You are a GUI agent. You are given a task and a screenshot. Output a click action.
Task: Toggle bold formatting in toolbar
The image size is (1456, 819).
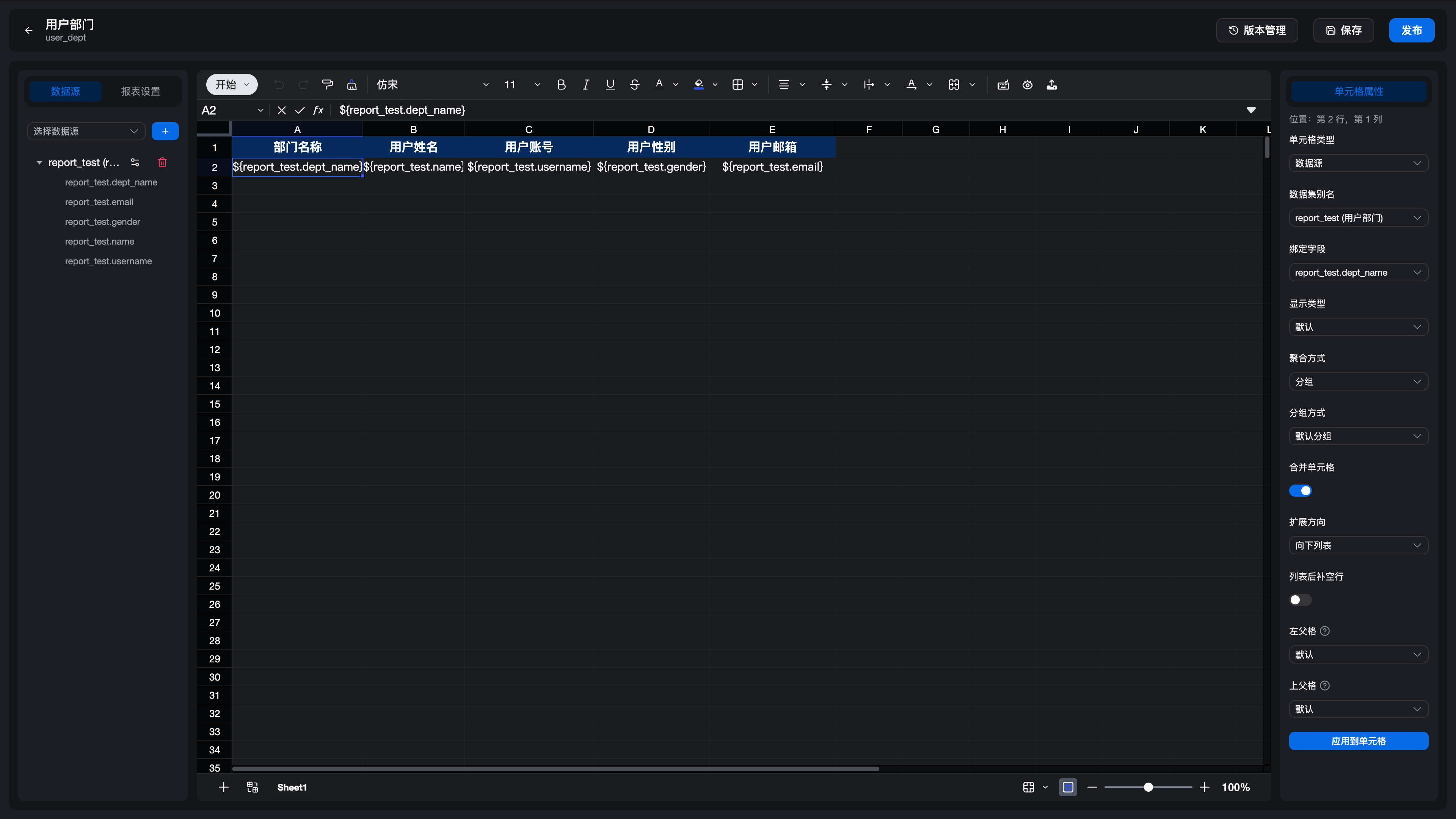click(x=561, y=85)
